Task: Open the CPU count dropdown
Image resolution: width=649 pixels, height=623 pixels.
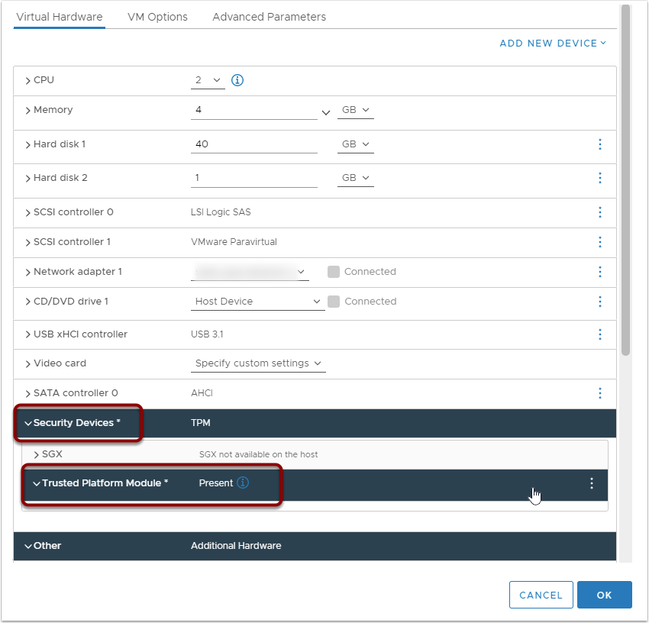Action: point(208,80)
